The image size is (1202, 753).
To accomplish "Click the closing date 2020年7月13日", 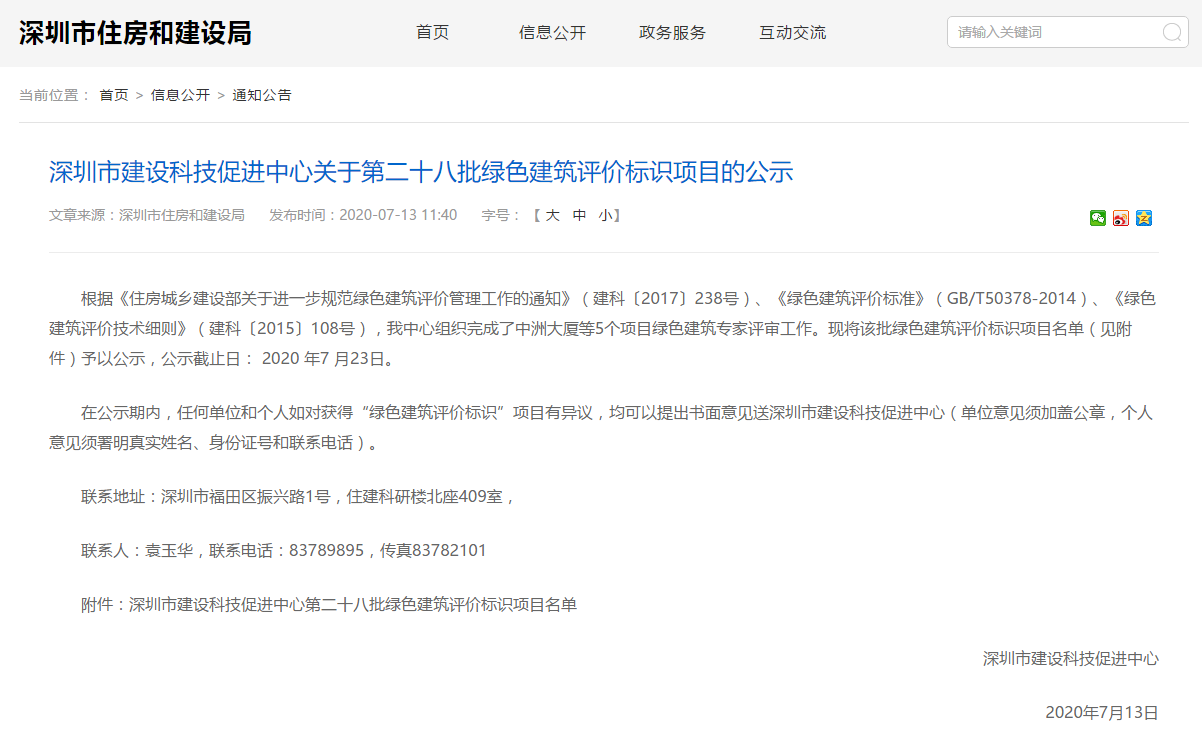I will coord(1102,712).
